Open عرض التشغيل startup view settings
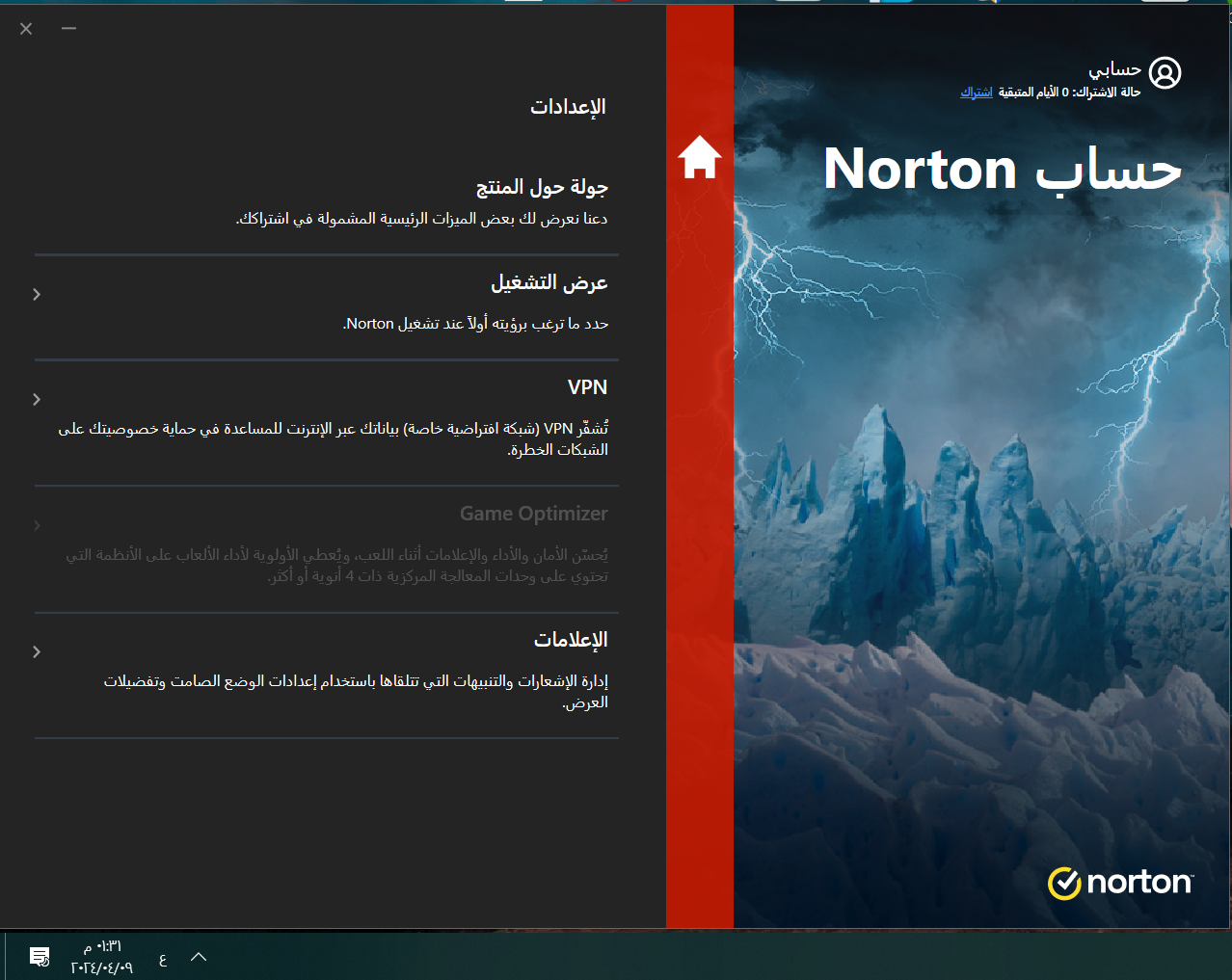The image size is (1232, 980). (x=549, y=282)
